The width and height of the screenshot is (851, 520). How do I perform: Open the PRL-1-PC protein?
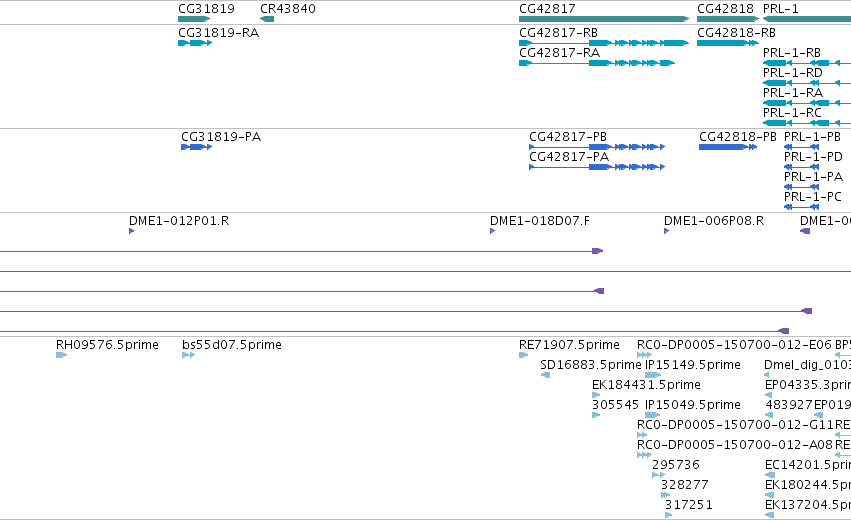[812, 197]
